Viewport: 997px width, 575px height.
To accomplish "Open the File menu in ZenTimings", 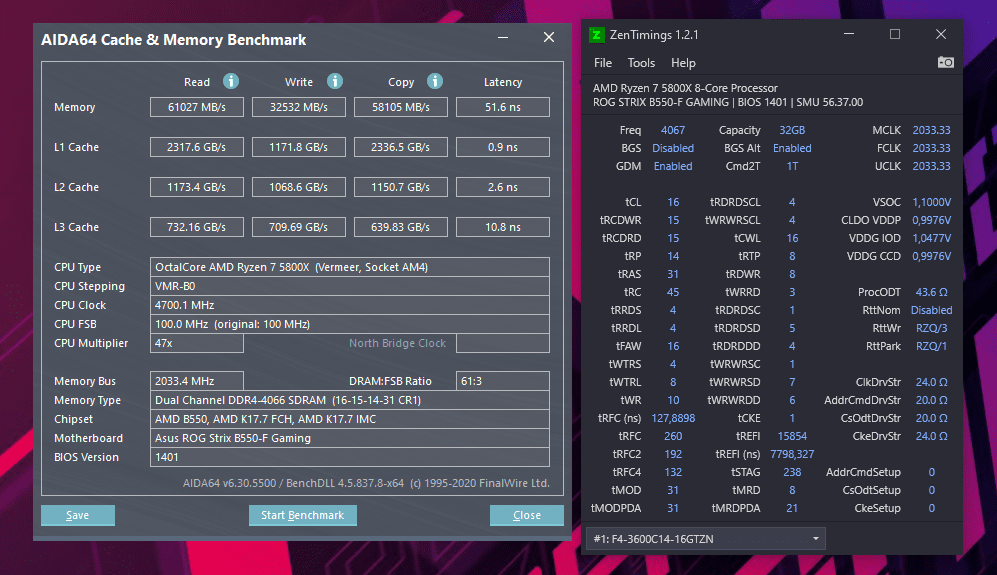I will [x=603, y=63].
